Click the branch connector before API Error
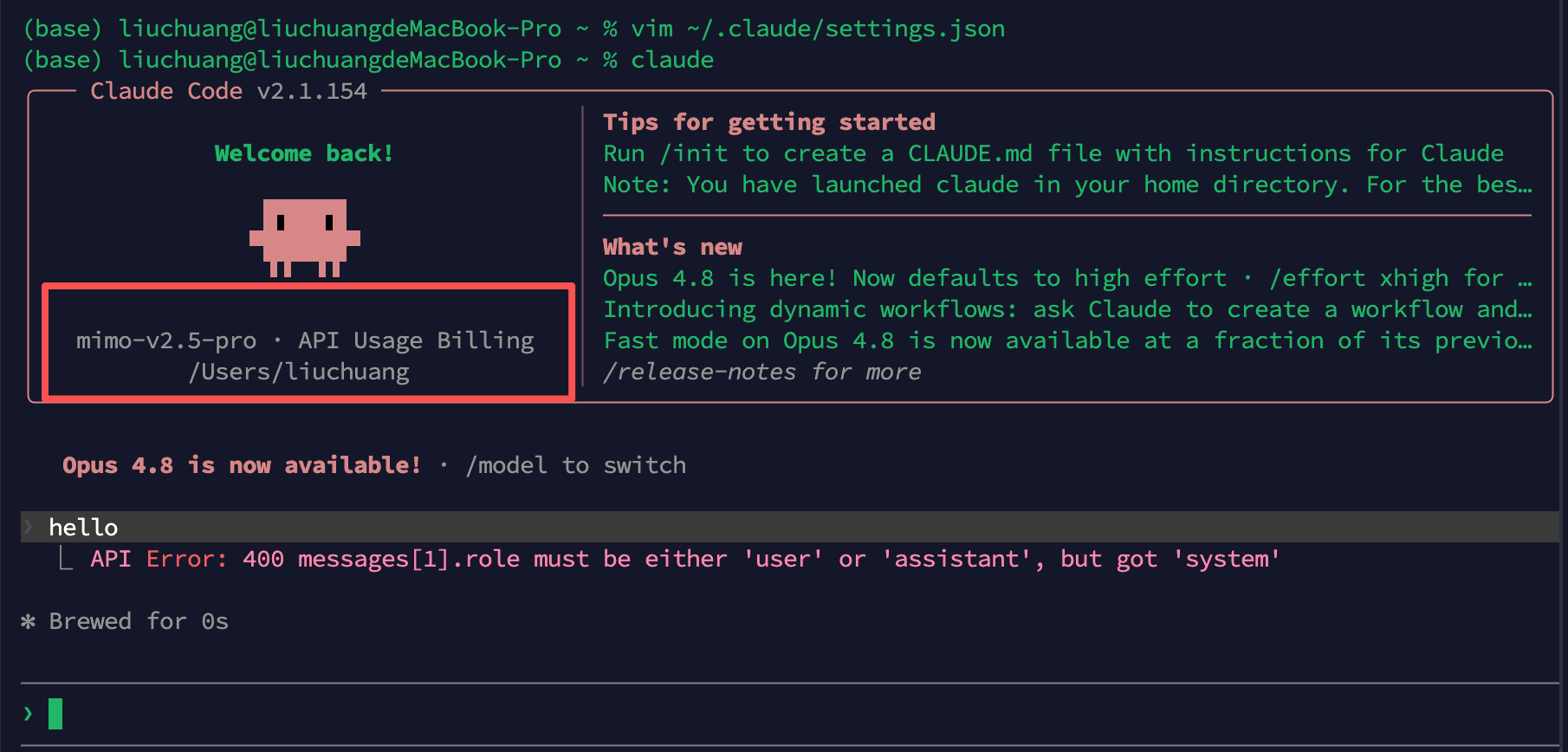The width and height of the screenshot is (1568, 752). [x=65, y=558]
